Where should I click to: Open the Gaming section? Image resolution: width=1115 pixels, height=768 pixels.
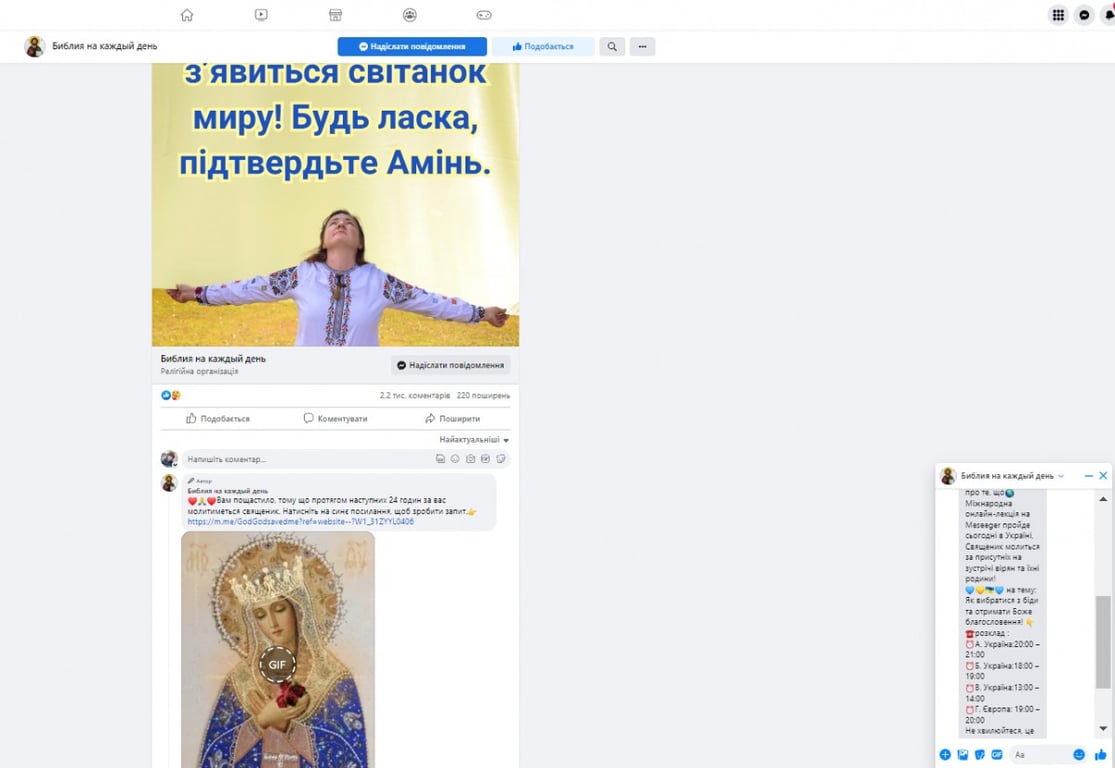483,15
